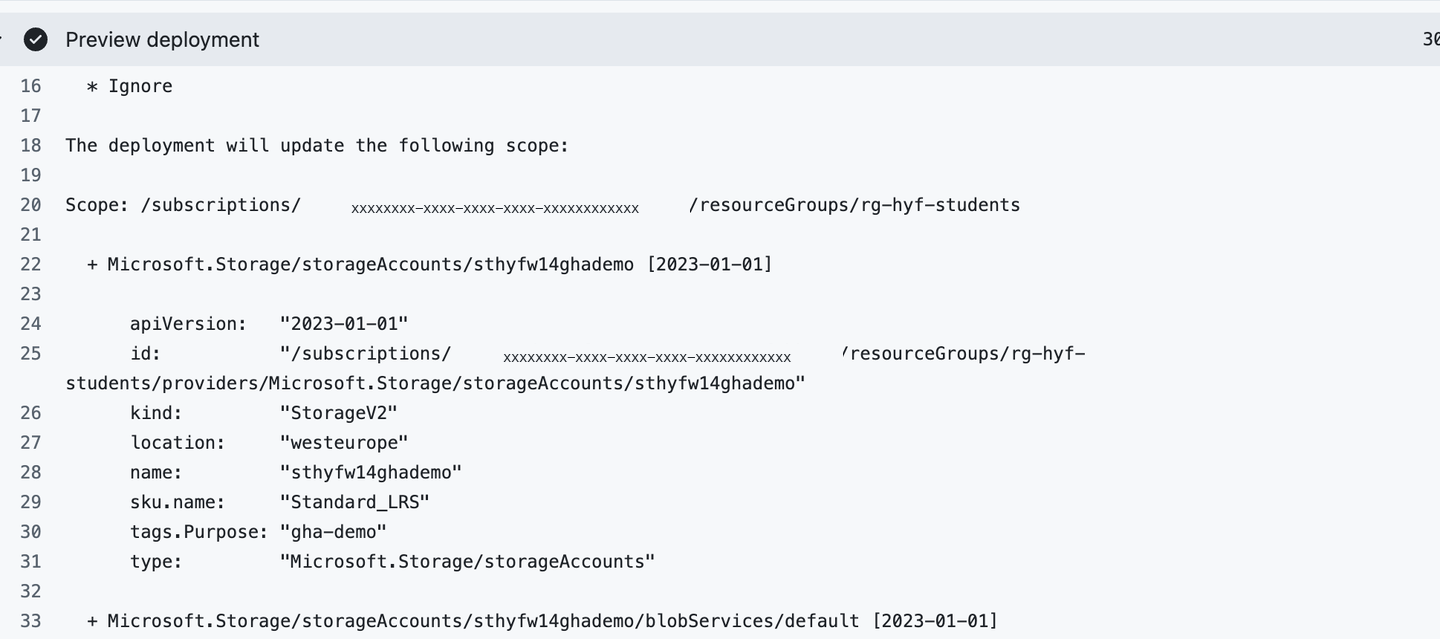This screenshot has height=639, width=1440.
Task: Click the storageAccounts/sthyfw14ghademo resource line
Action: click(x=430, y=264)
